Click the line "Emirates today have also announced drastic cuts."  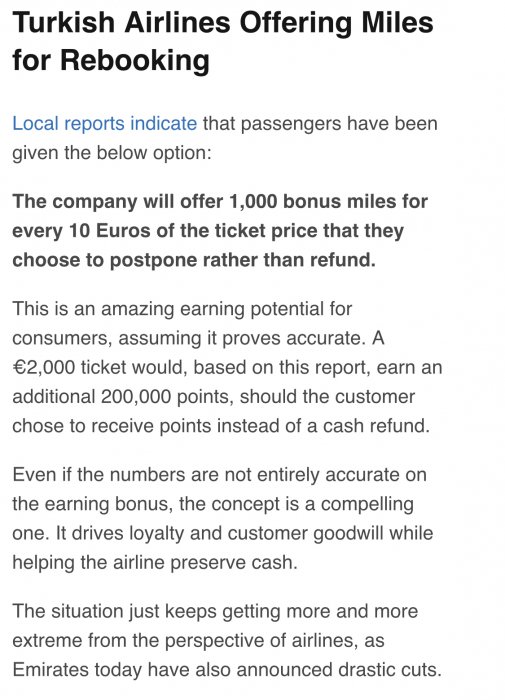coord(227,670)
